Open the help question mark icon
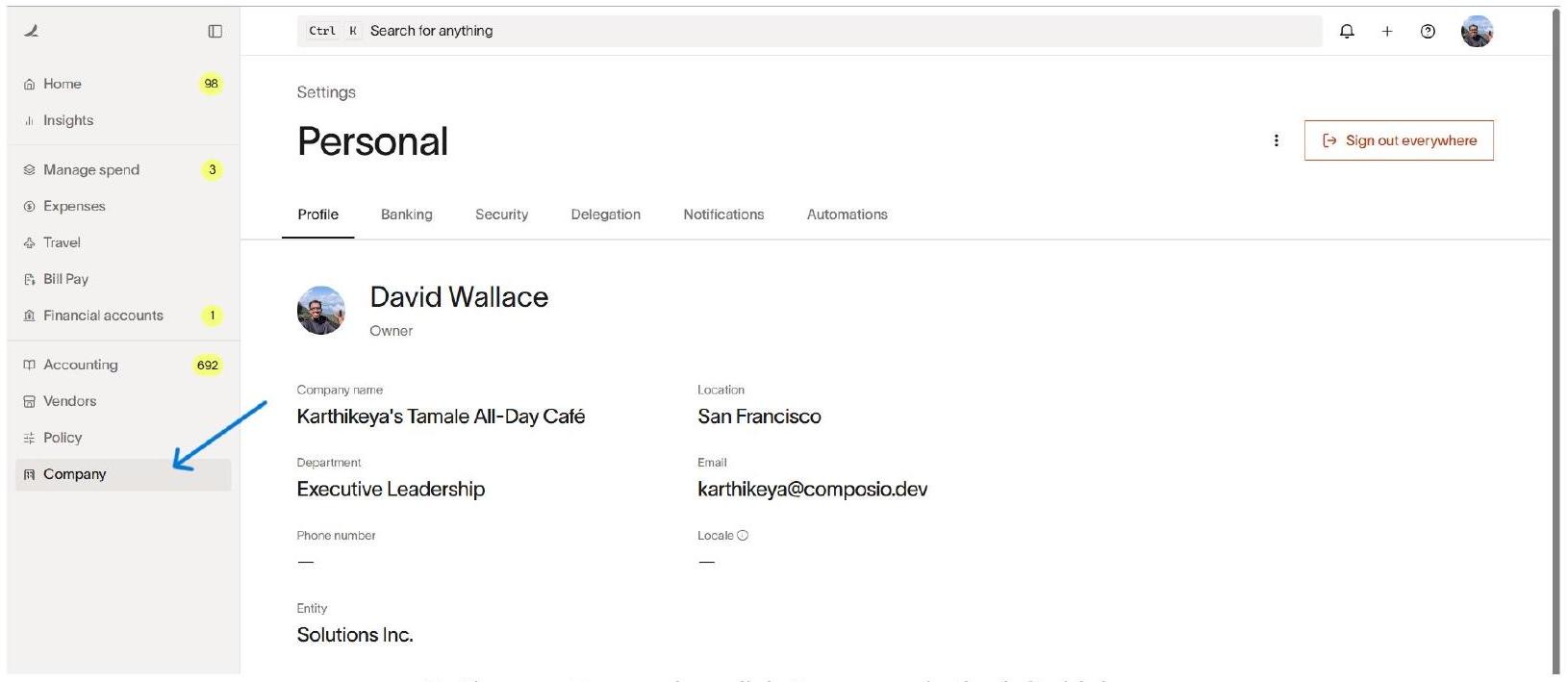This screenshot has height=682, width=1568. (x=1428, y=31)
